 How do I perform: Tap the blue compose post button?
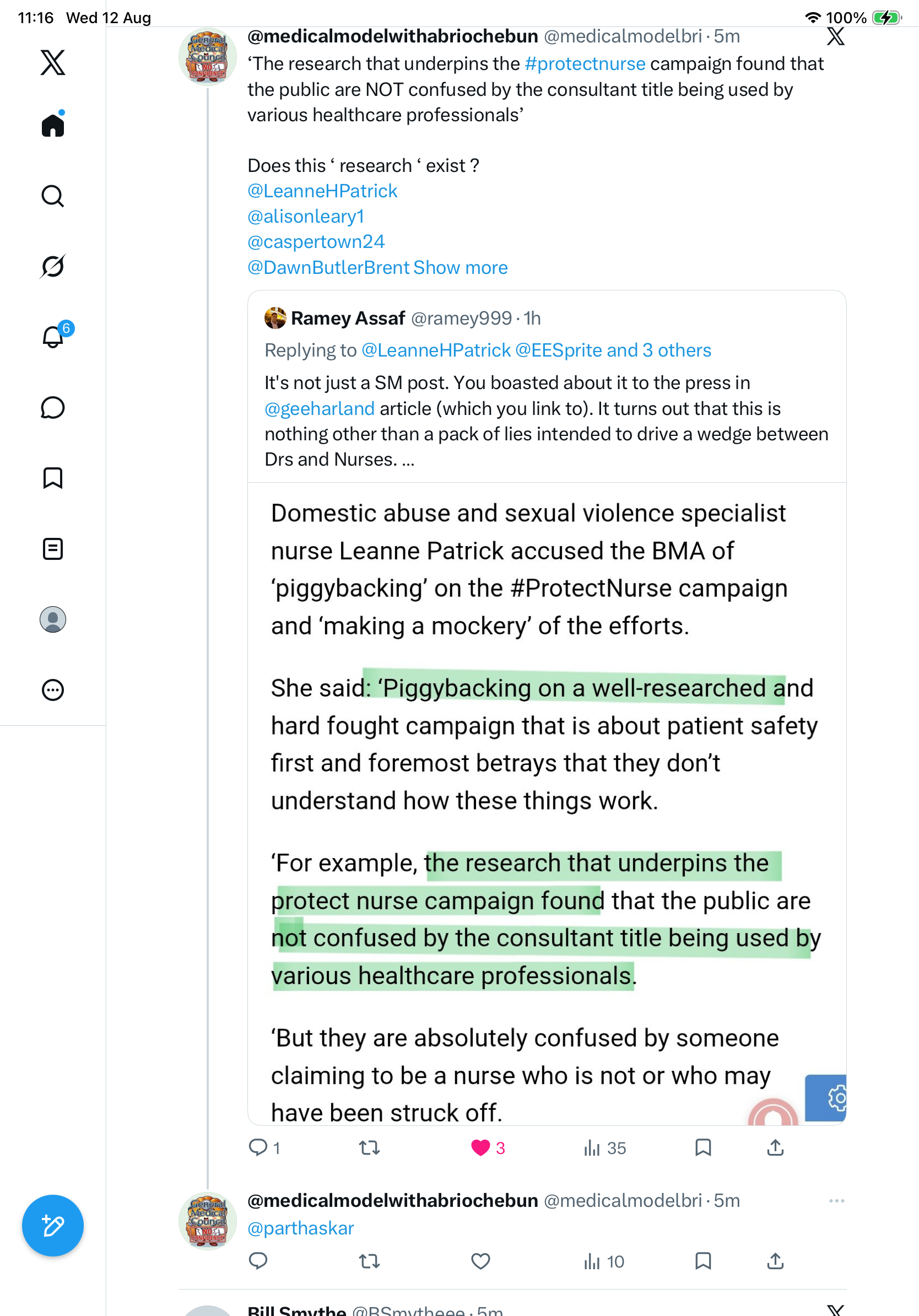click(x=53, y=1226)
